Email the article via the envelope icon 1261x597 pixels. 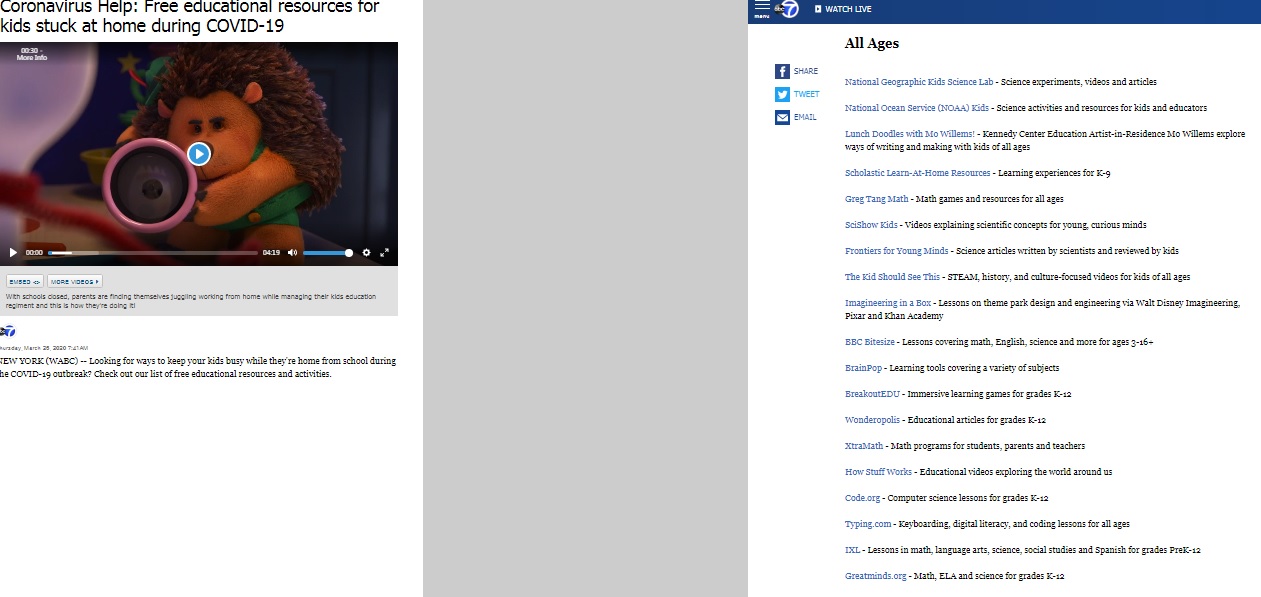(x=782, y=117)
